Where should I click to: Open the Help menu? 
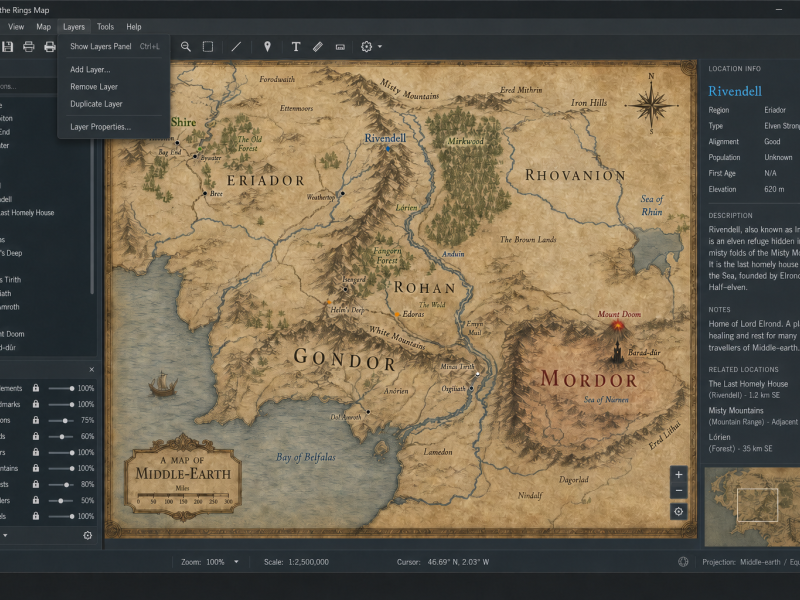tap(134, 27)
